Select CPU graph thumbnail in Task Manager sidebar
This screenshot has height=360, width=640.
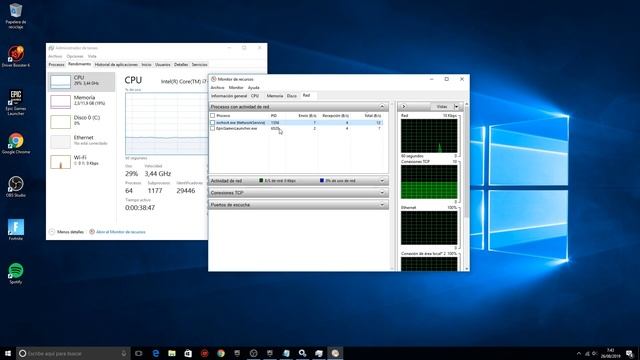click(60, 81)
